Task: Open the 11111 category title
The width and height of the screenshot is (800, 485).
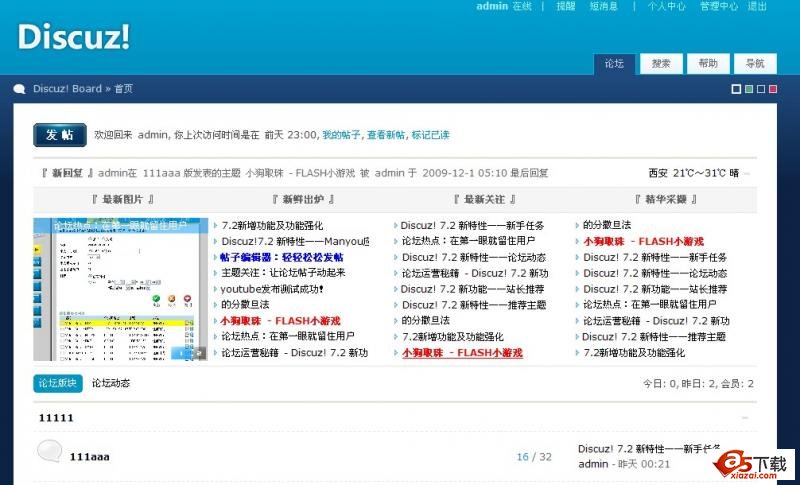Action: tap(56, 418)
